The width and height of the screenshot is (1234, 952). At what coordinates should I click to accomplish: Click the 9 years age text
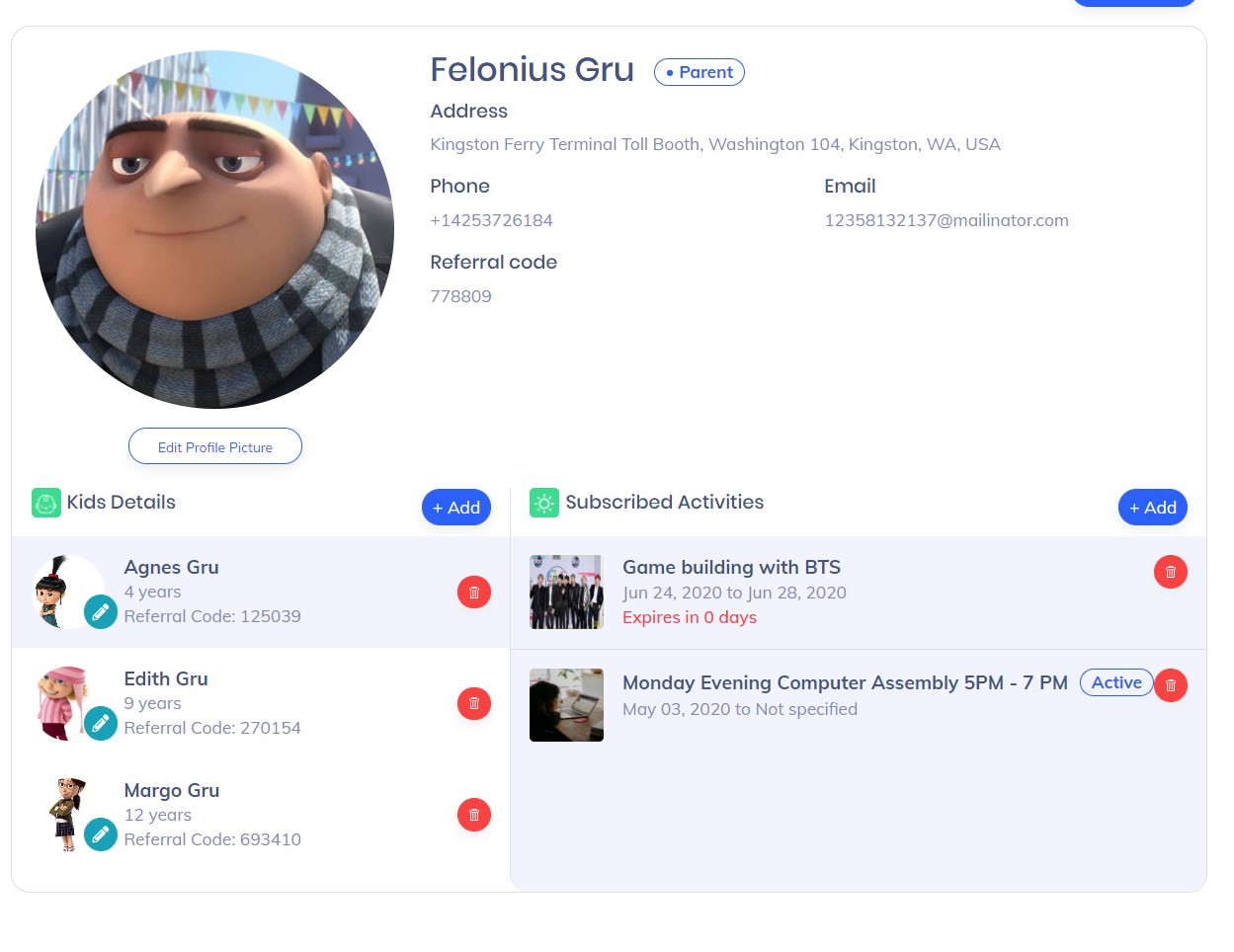pos(153,704)
